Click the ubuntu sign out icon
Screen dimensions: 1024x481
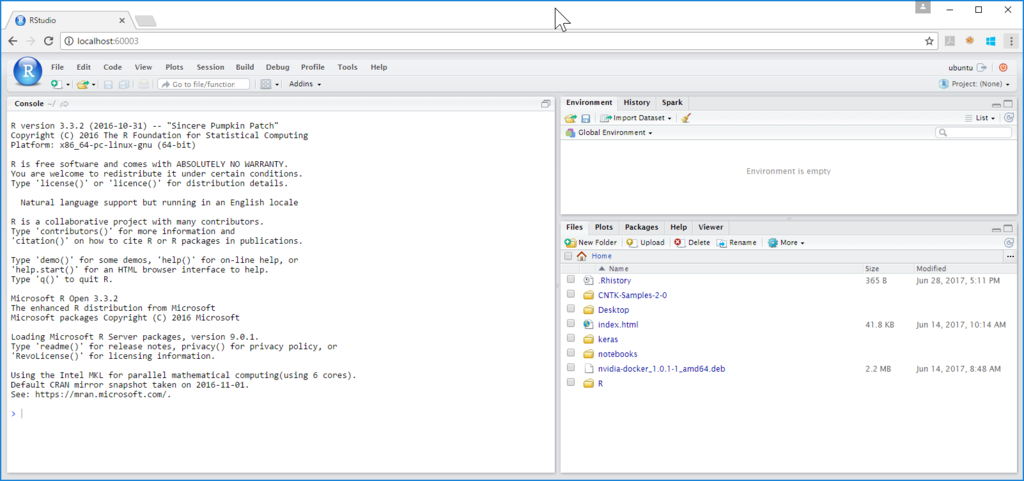(982, 67)
